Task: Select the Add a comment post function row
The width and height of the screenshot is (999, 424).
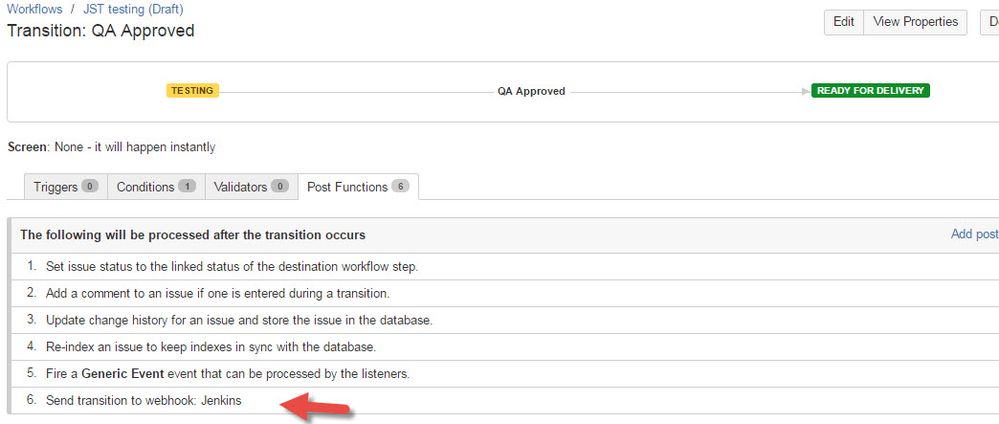Action: 505,293
